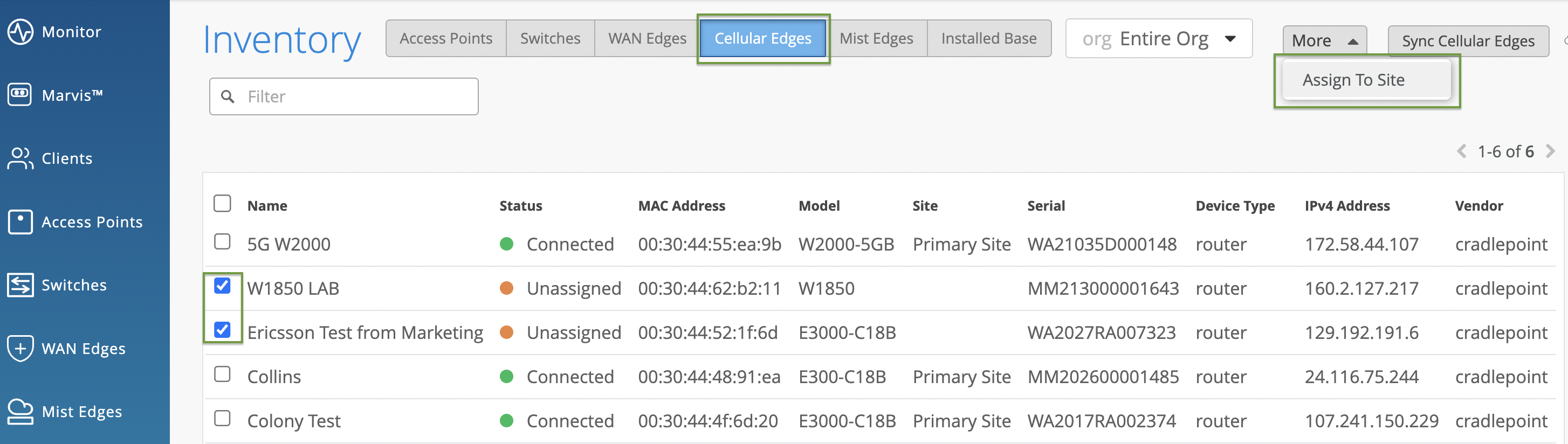Viewport: 1568px width, 444px height.
Task: Choose Assign To Site menu option
Action: click(x=1353, y=80)
